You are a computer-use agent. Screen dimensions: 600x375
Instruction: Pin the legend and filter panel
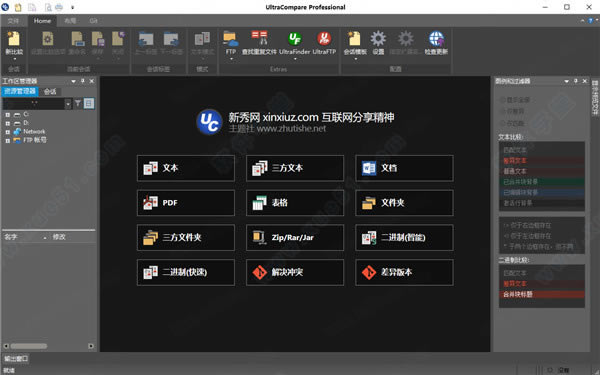(x=576, y=81)
